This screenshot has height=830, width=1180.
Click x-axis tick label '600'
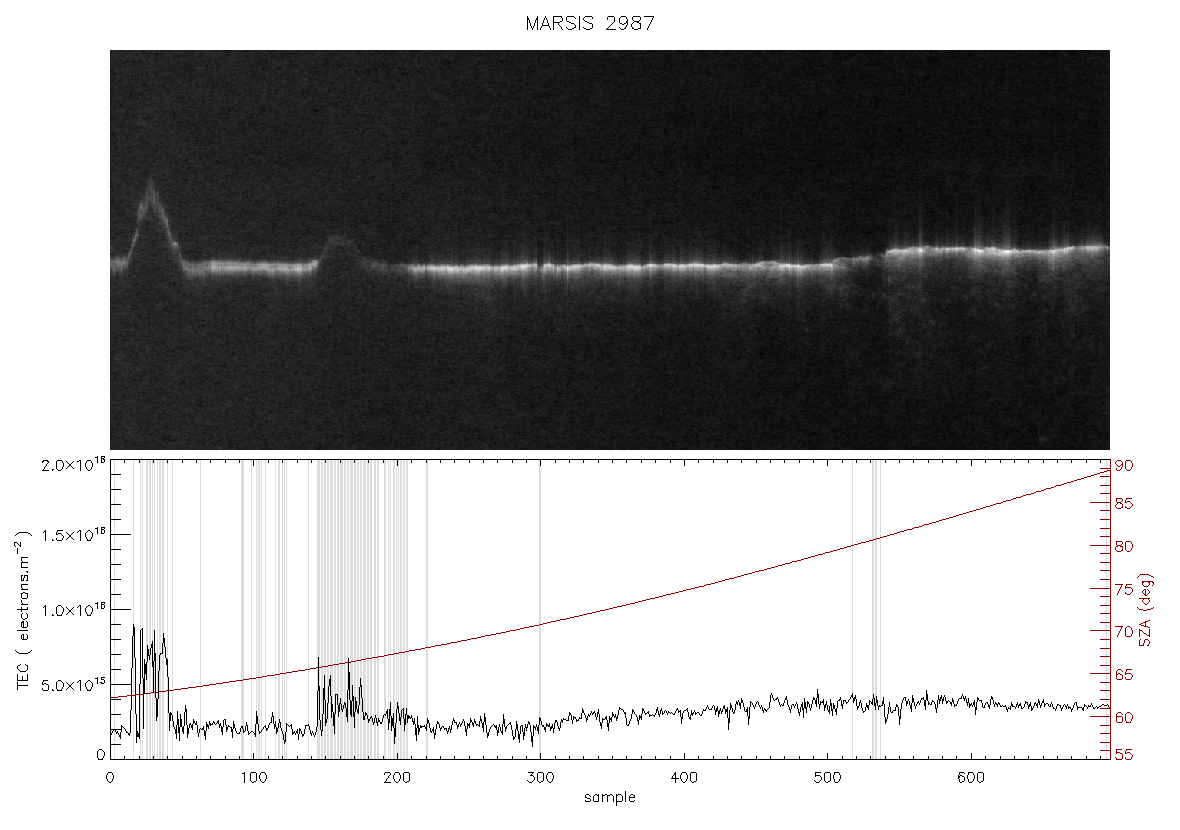click(x=970, y=778)
